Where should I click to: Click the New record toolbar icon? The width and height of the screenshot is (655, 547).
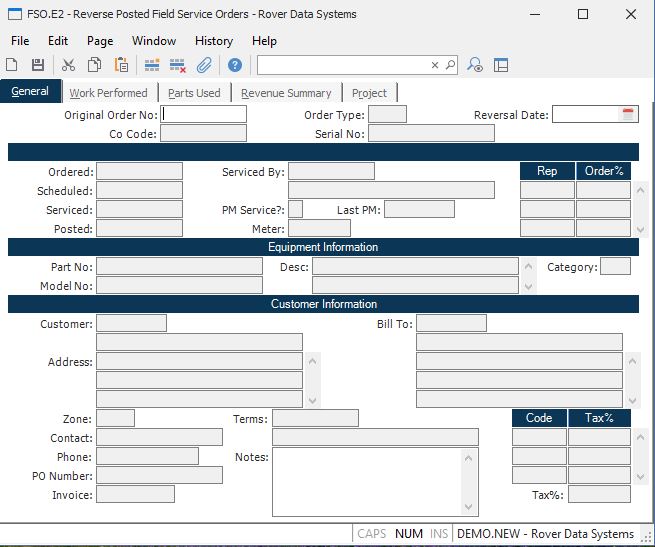click(12, 65)
